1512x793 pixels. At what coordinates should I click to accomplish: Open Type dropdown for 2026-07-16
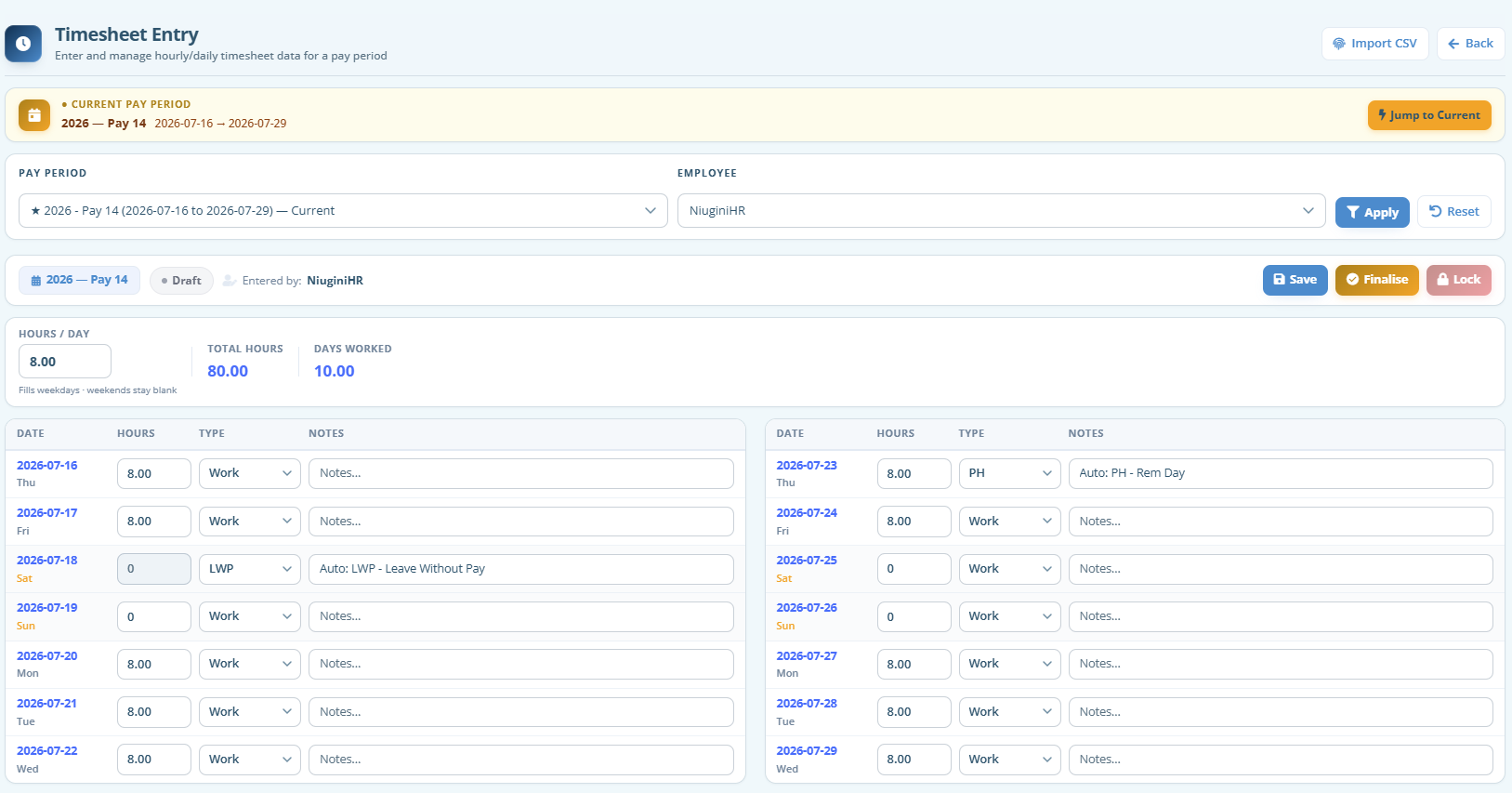250,473
